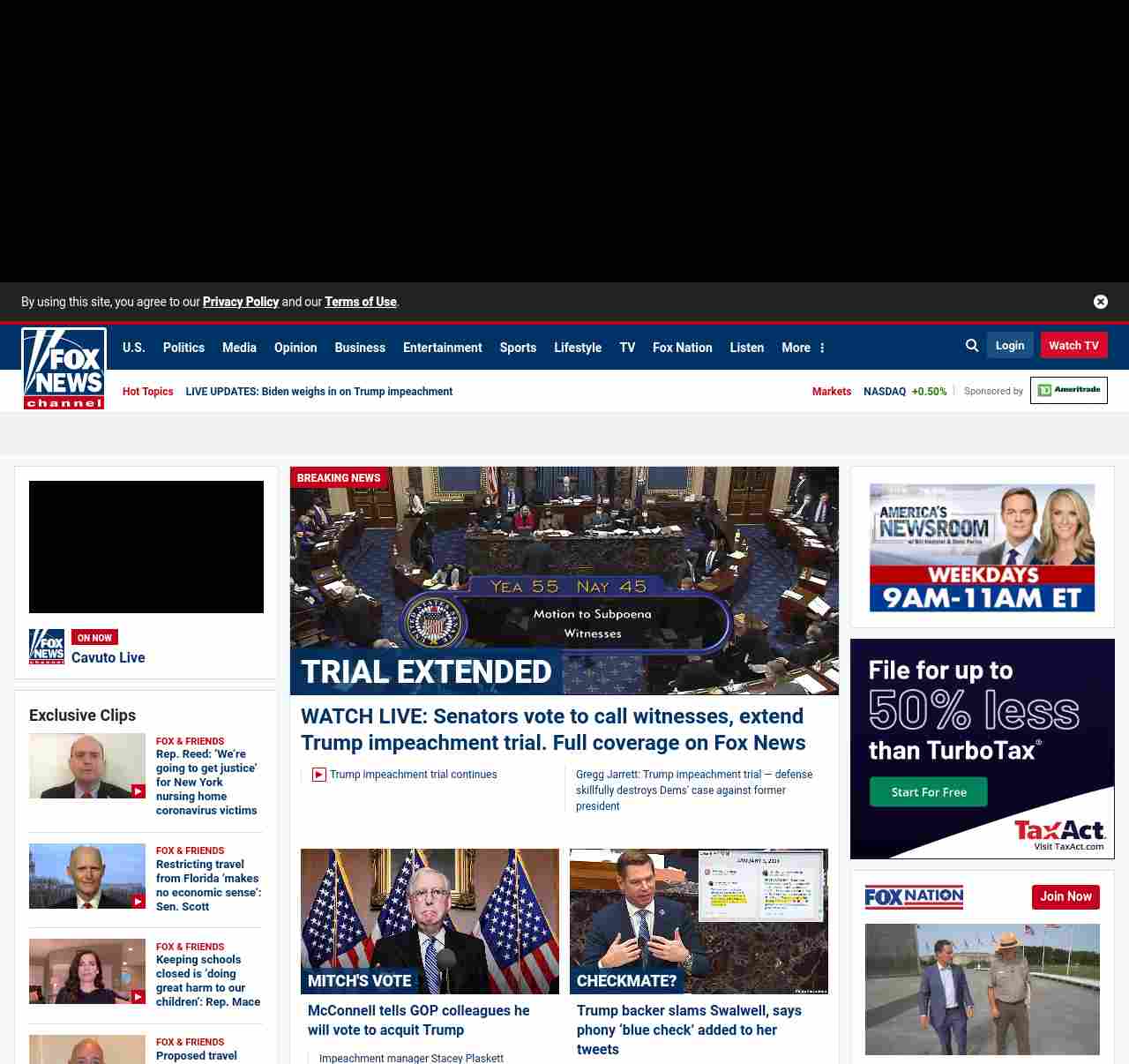Open the Politics section
Viewport: 1129px width, 1064px height.
tap(183, 348)
